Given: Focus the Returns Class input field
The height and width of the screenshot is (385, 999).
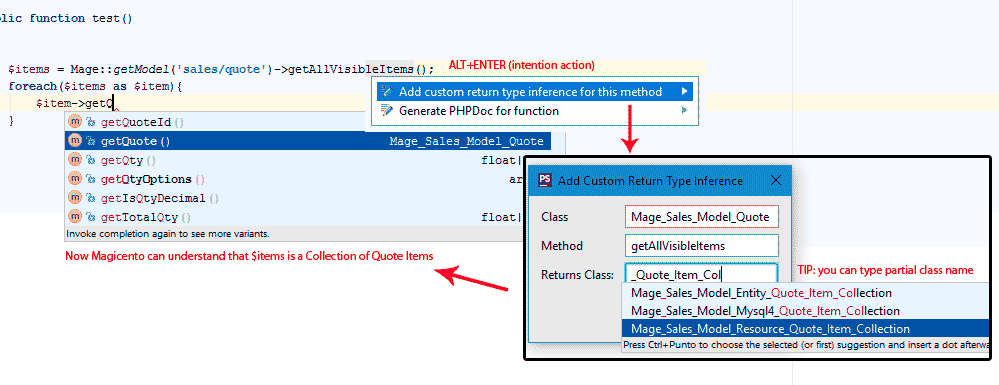Looking at the screenshot, I should (x=701, y=275).
